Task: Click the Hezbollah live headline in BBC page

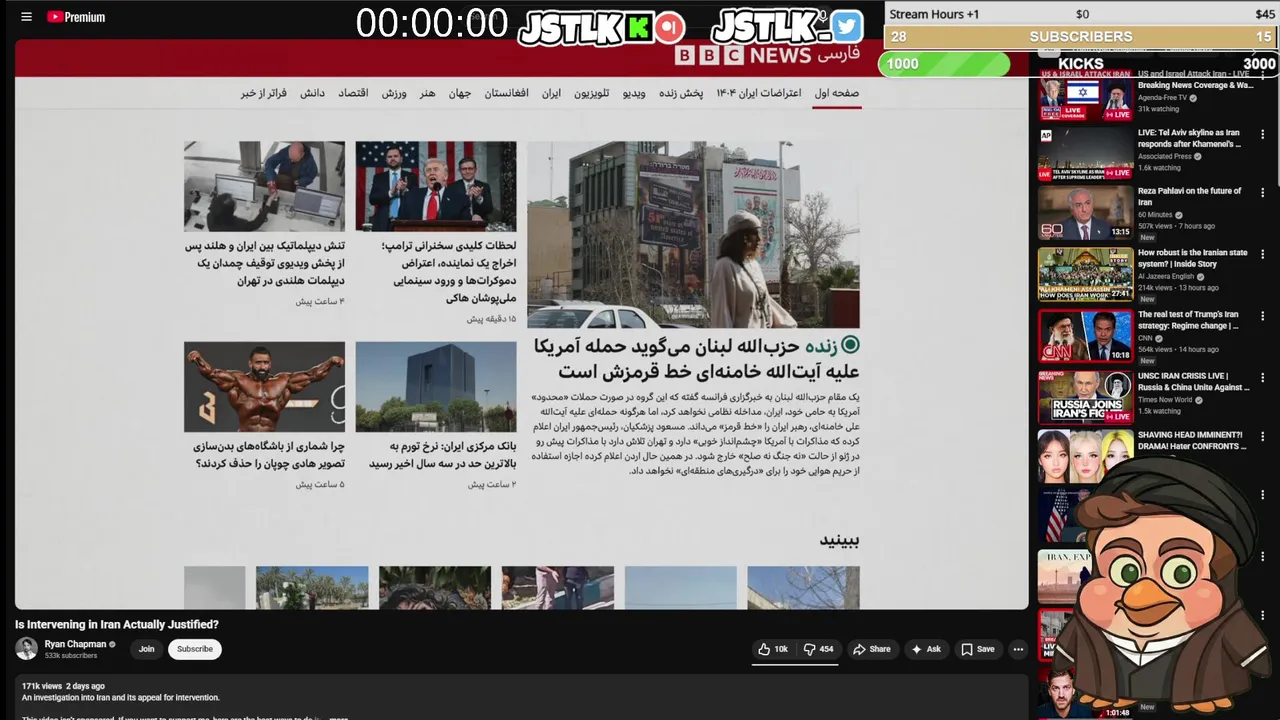Action: (x=696, y=358)
